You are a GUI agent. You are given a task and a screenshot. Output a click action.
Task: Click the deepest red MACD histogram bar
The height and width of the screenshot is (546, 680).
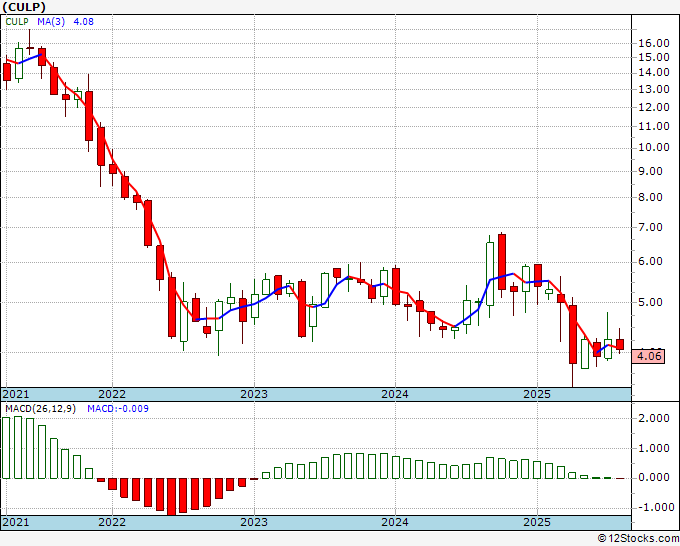point(172,497)
